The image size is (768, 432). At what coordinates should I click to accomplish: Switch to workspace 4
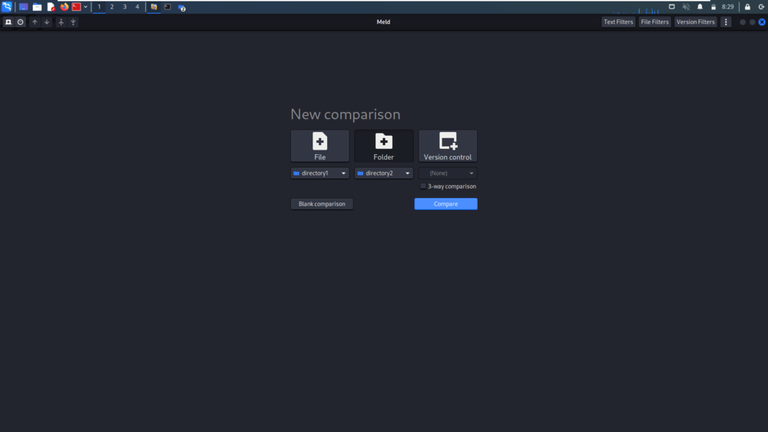pyautogui.click(x=137, y=7)
